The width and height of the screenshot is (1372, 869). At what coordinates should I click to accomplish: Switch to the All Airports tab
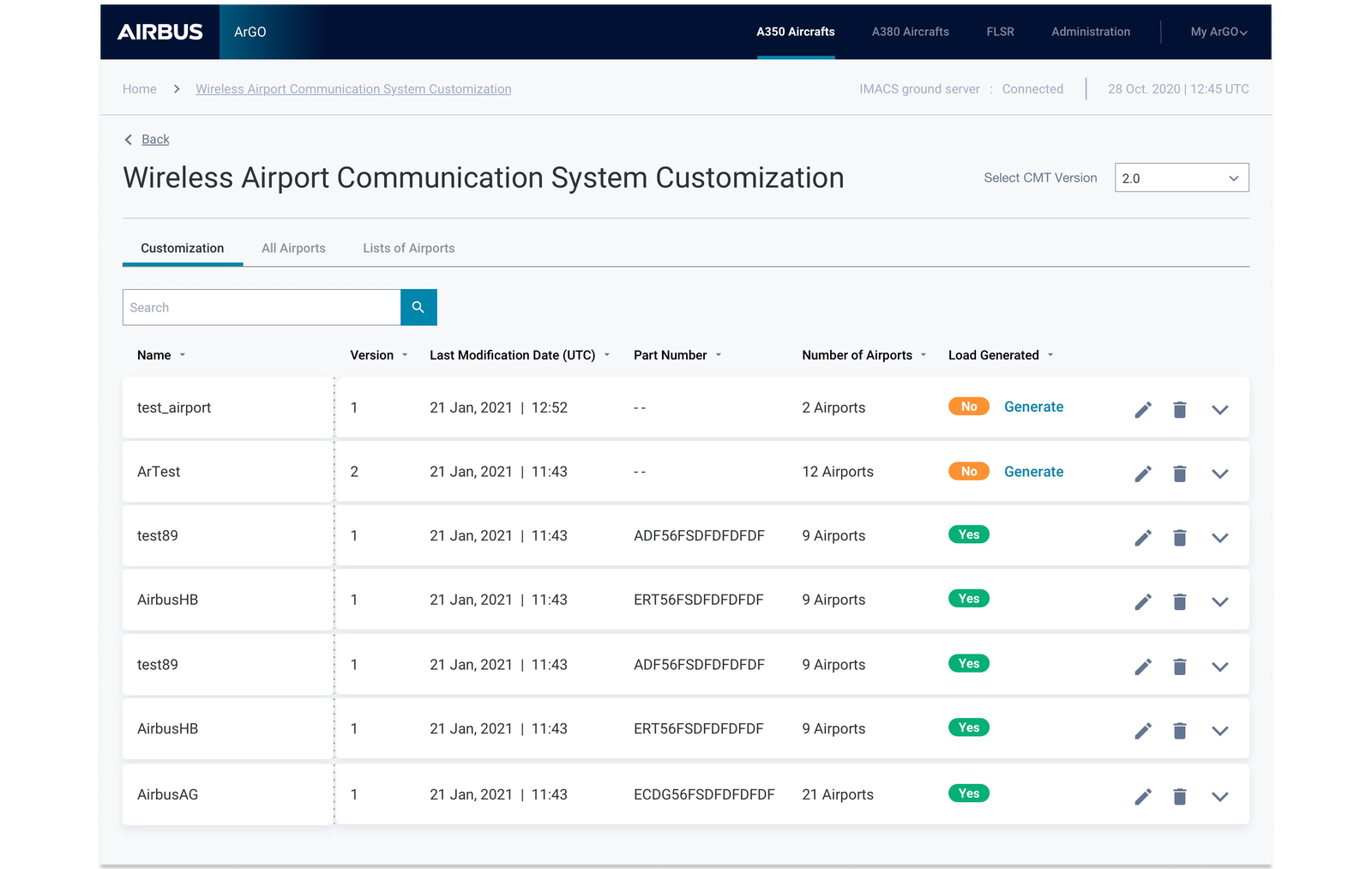click(293, 248)
